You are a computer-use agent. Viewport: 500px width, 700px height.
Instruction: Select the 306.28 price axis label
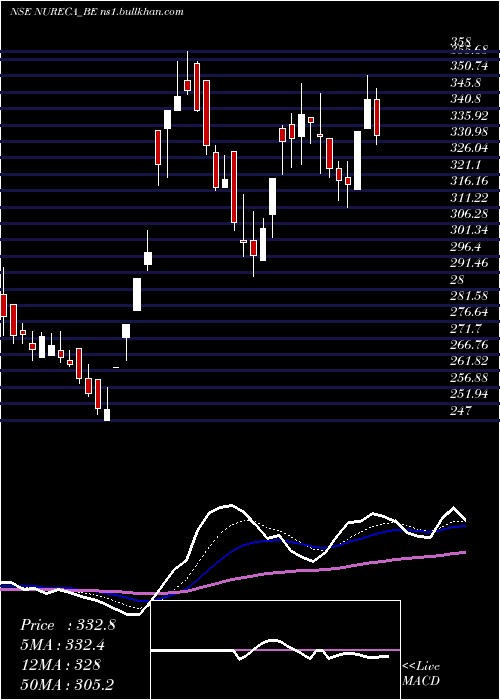[x=469, y=214]
